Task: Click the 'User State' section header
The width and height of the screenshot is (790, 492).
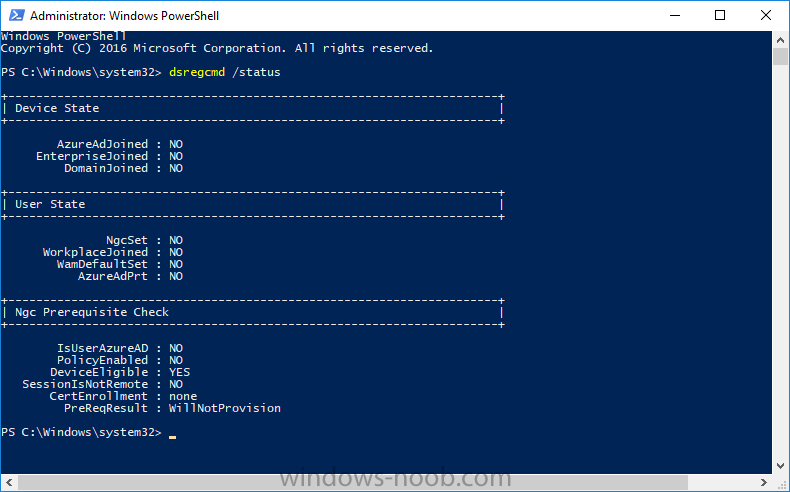Action: click(50, 204)
